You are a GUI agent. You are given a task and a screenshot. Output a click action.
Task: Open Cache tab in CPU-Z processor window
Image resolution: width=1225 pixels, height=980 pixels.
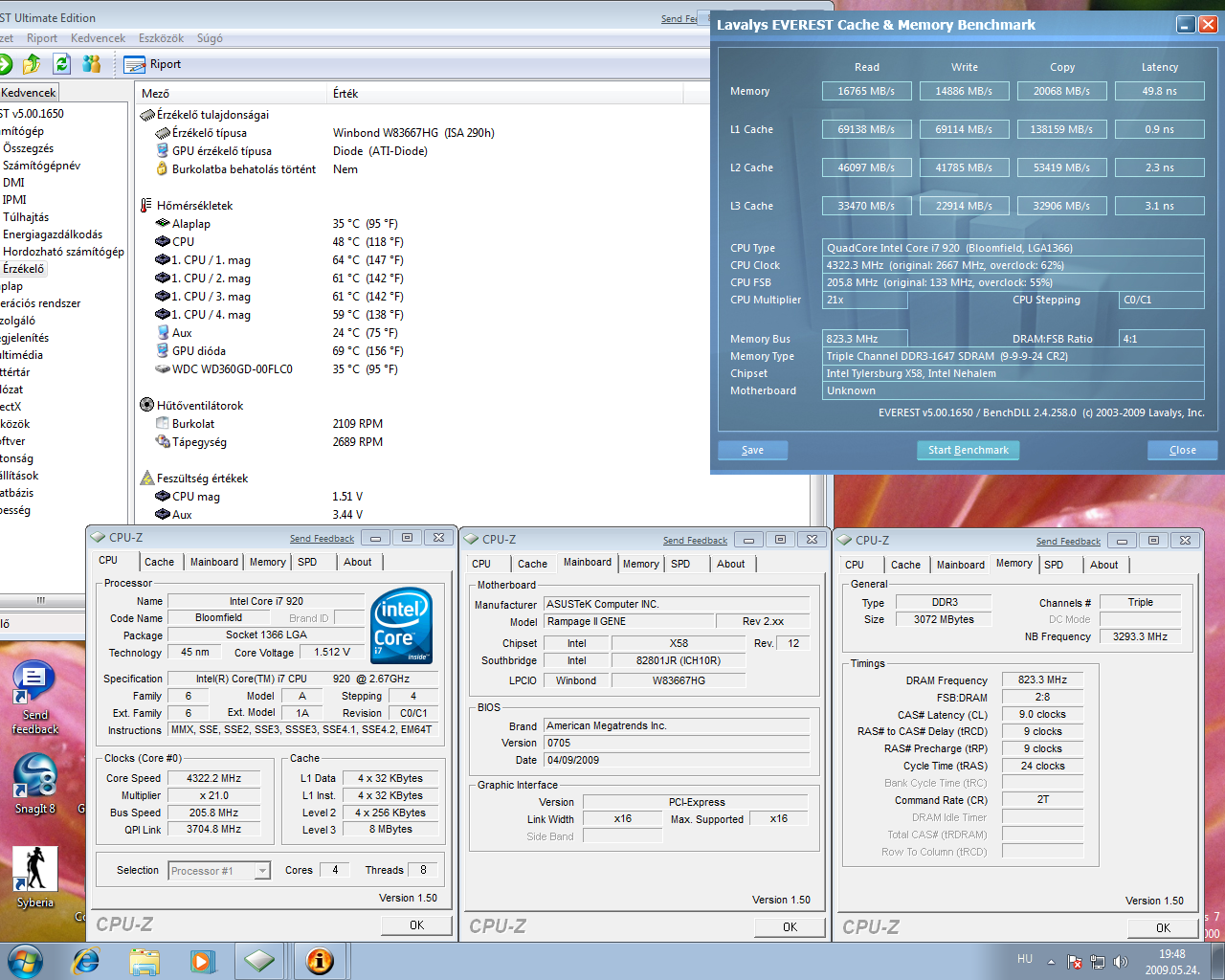(x=160, y=563)
